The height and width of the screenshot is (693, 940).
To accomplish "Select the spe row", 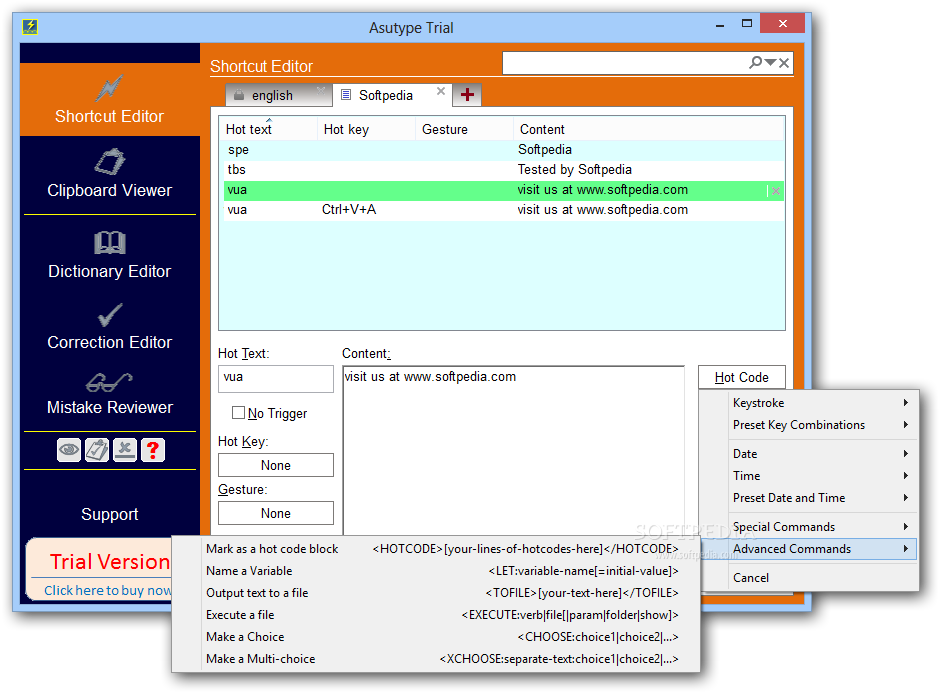I will pyautogui.click(x=504, y=150).
